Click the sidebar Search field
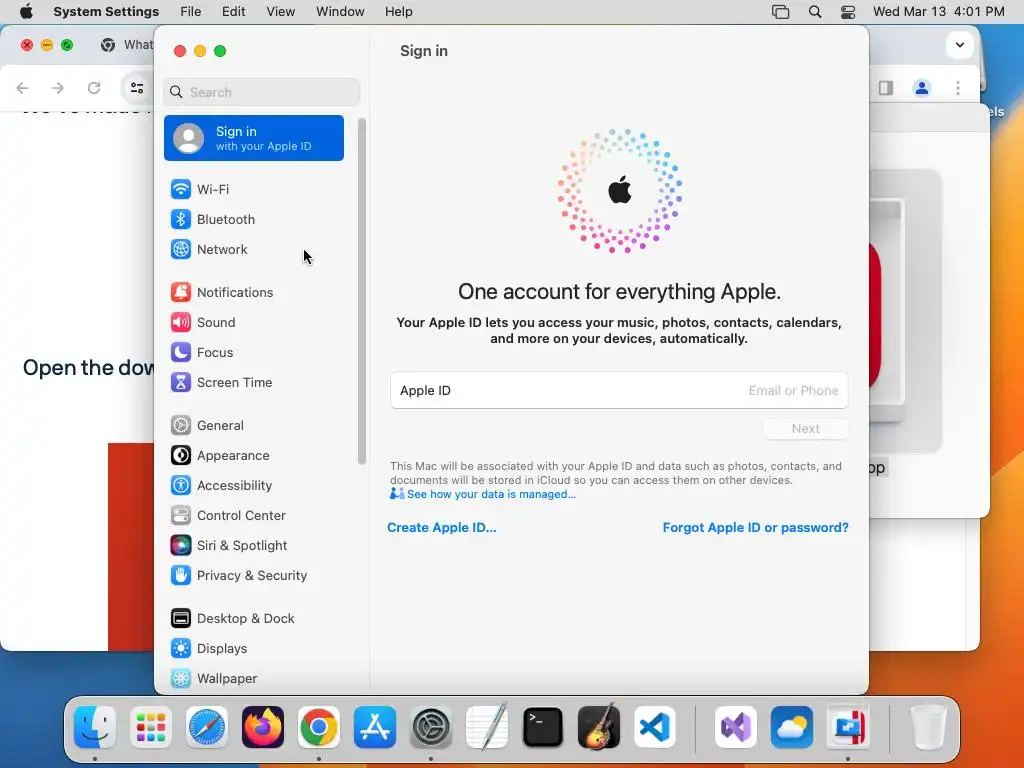1024x768 pixels. (x=261, y=92)
